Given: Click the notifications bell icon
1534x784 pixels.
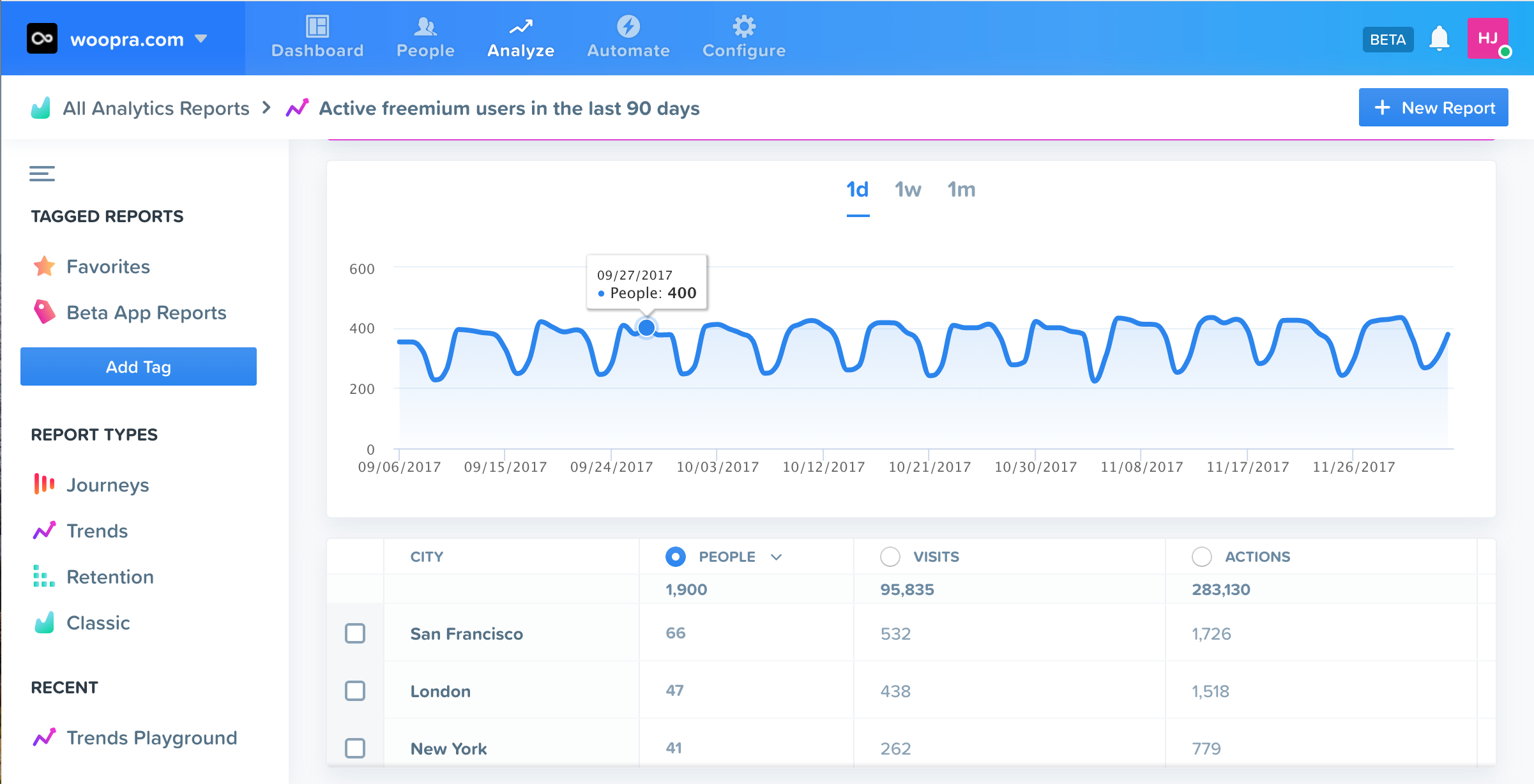Looking at the screenshot, I should (1439, 40).
